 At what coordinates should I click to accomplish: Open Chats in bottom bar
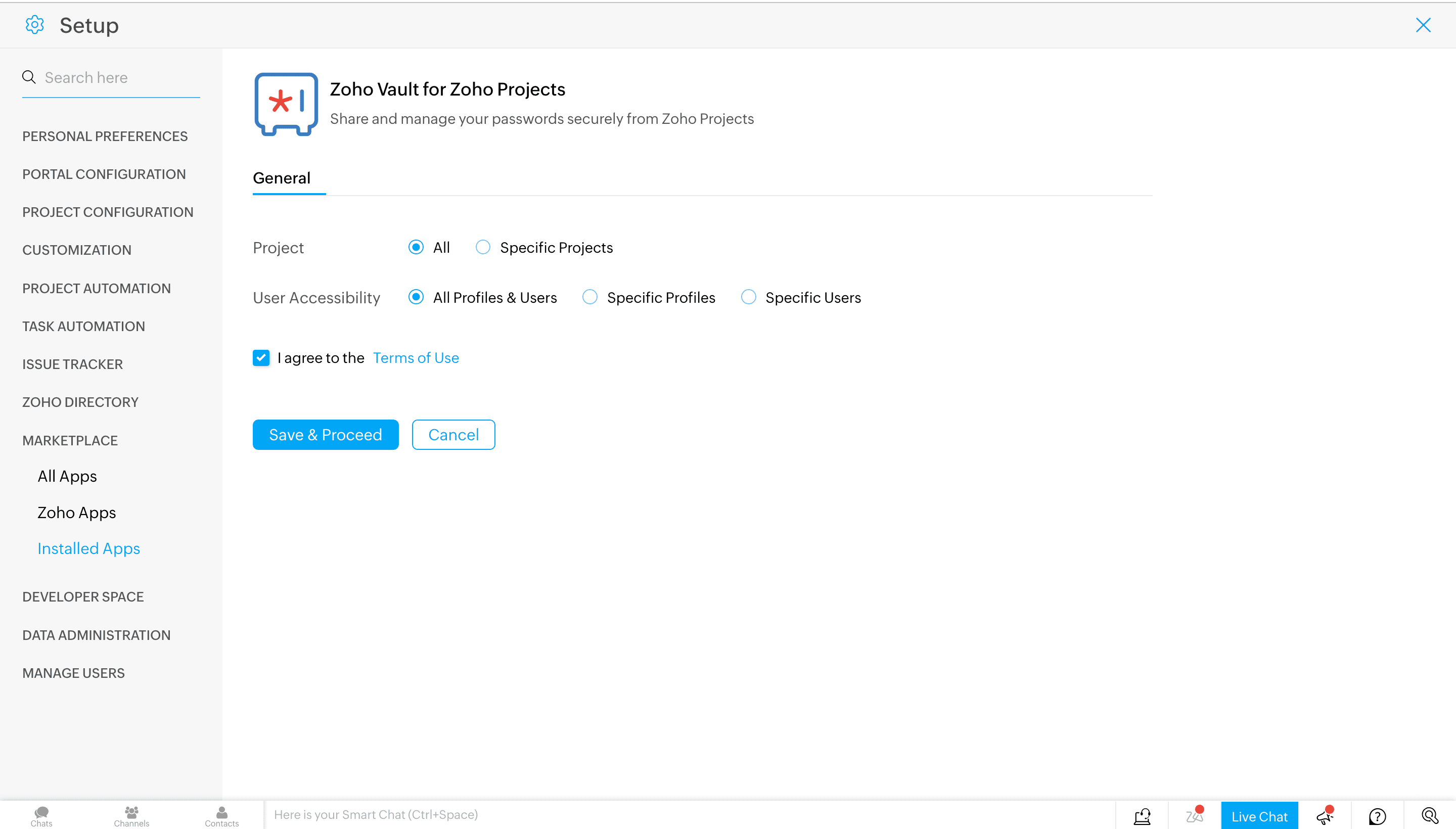(x=41, y=816)
